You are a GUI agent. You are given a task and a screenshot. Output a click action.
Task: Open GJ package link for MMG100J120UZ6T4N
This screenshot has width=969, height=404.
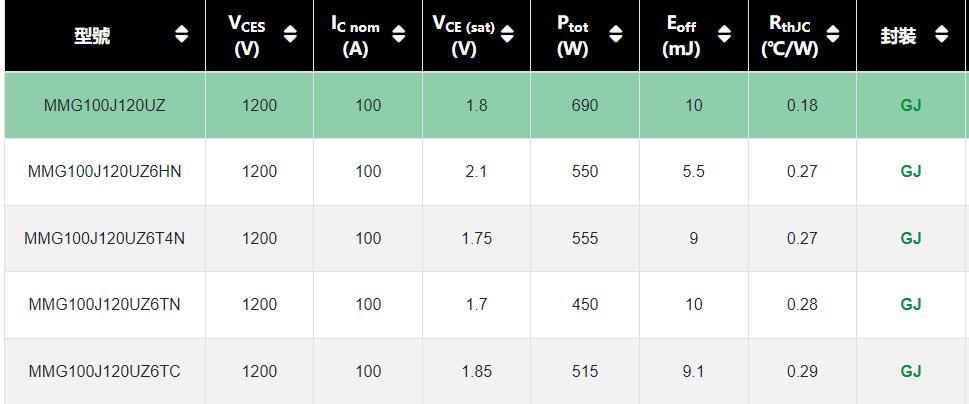[911, 238]
